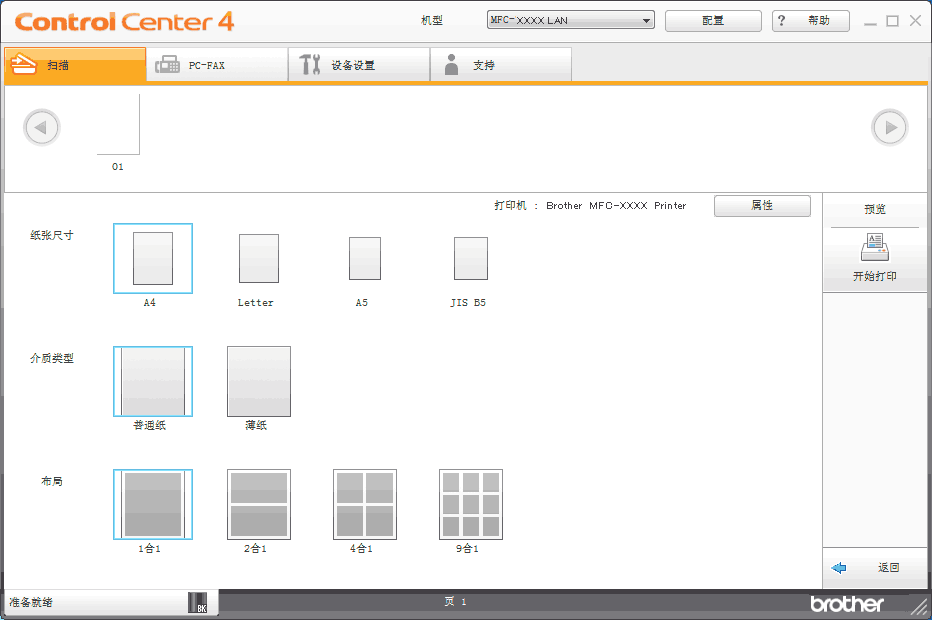Click the next image arrow
The image size is (932, 620).
[889, 127]
